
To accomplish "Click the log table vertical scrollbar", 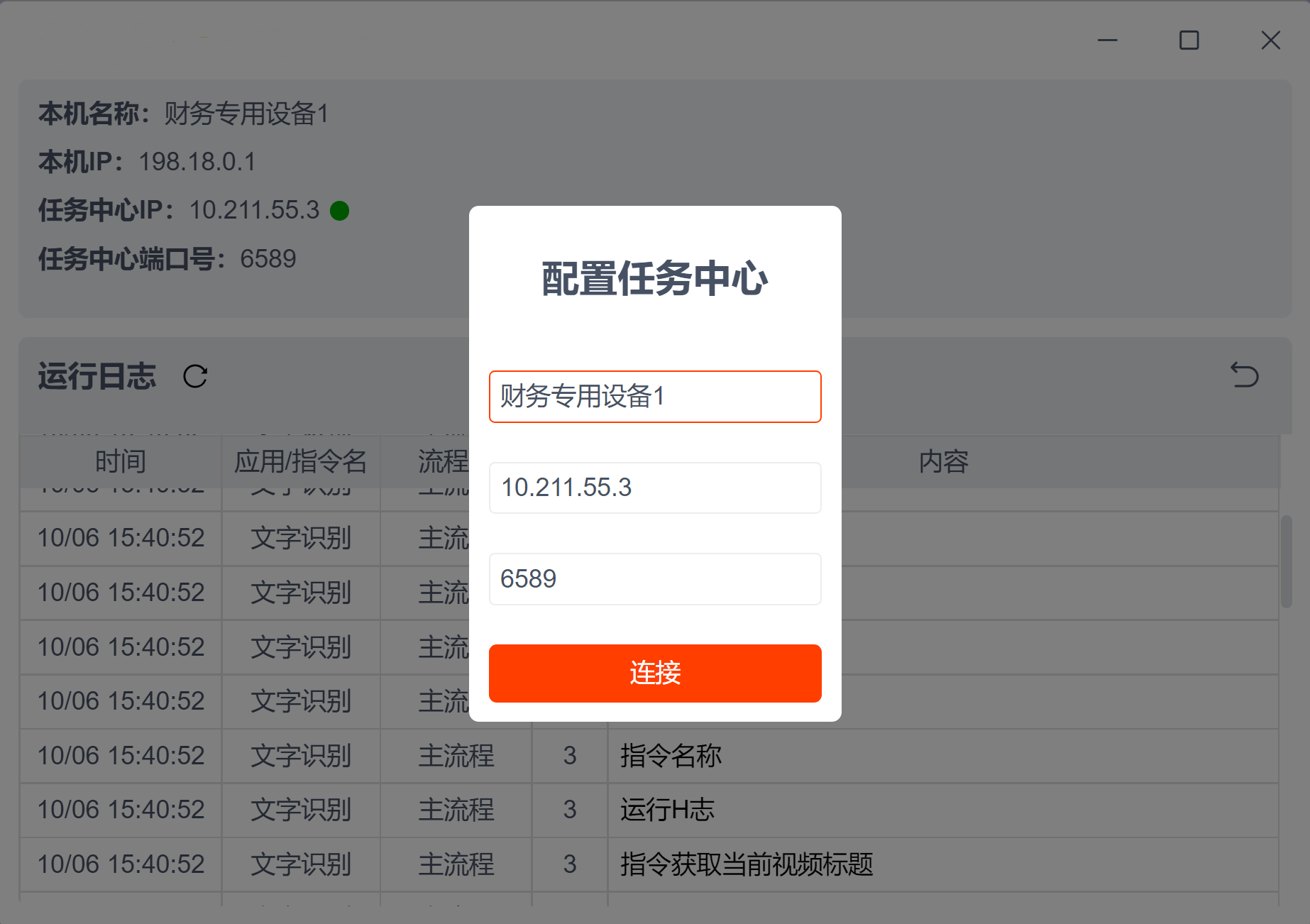I will 1286,561.
